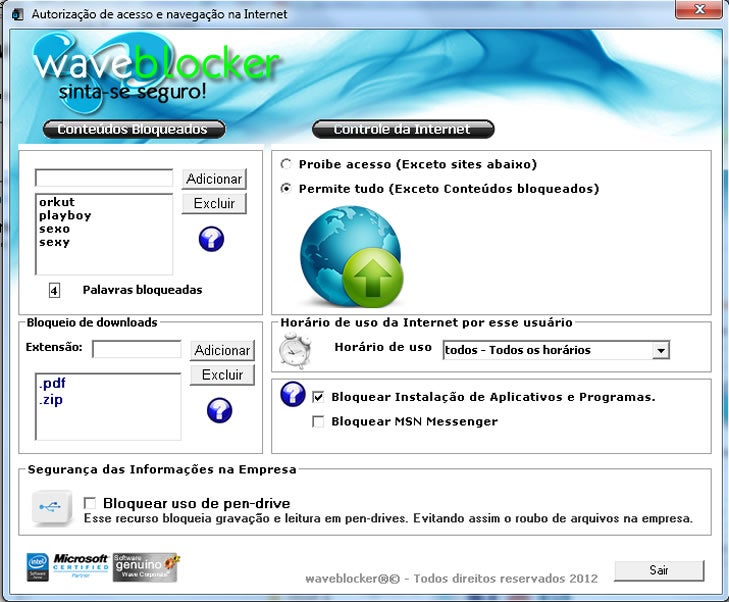The image size is (729, 602).
Task: Focus the blocked word input field
Action: click(x=104, y=178)
